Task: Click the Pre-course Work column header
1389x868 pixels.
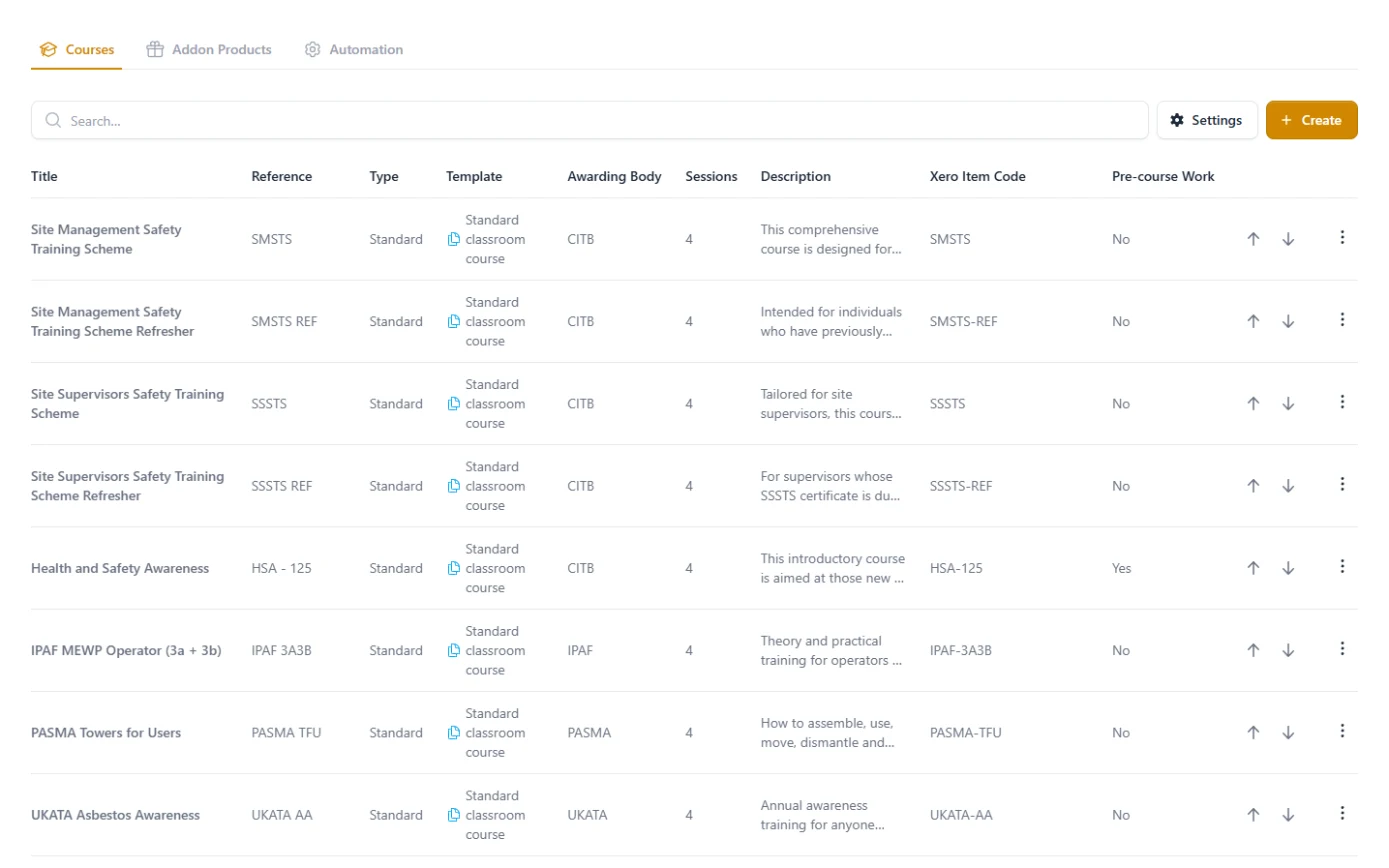Action: (1163, 176)
